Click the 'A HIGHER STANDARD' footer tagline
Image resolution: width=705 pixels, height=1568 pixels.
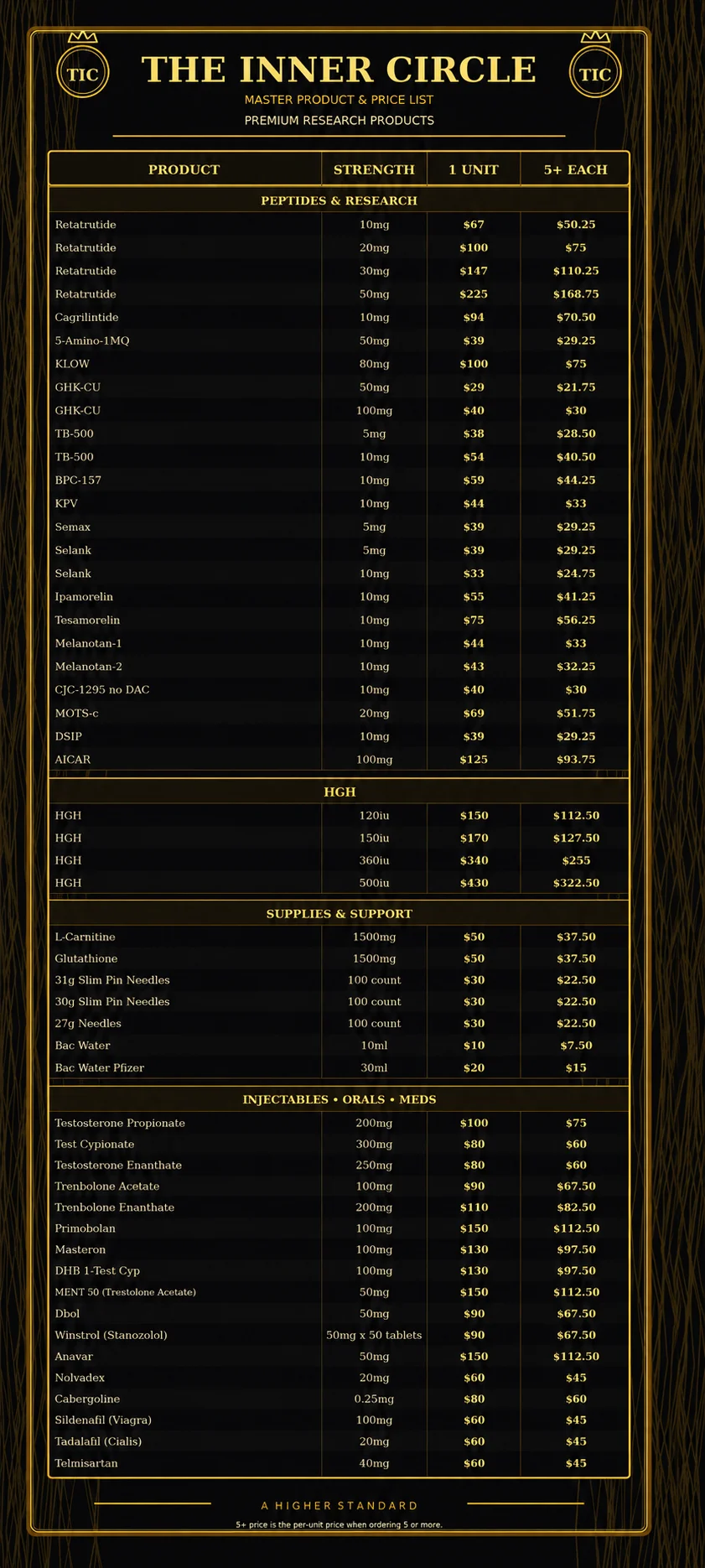tap(340, 1506)
